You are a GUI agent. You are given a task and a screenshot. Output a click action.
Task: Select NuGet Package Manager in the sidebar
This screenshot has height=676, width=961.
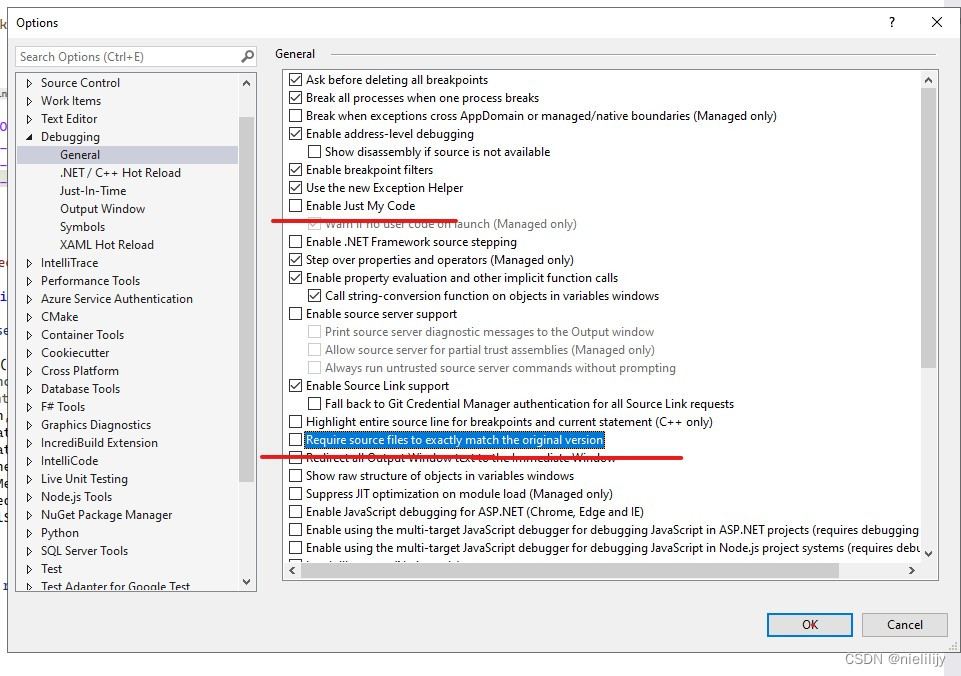108,514
